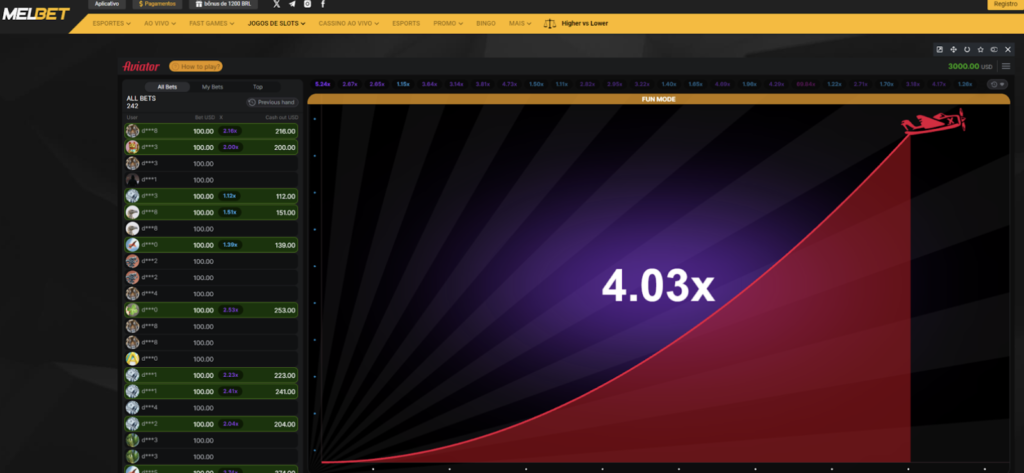Viewport: 1024px width, 473px height.
Task: Click the ALL BETS 242 counter
Action: coord(141,102)
